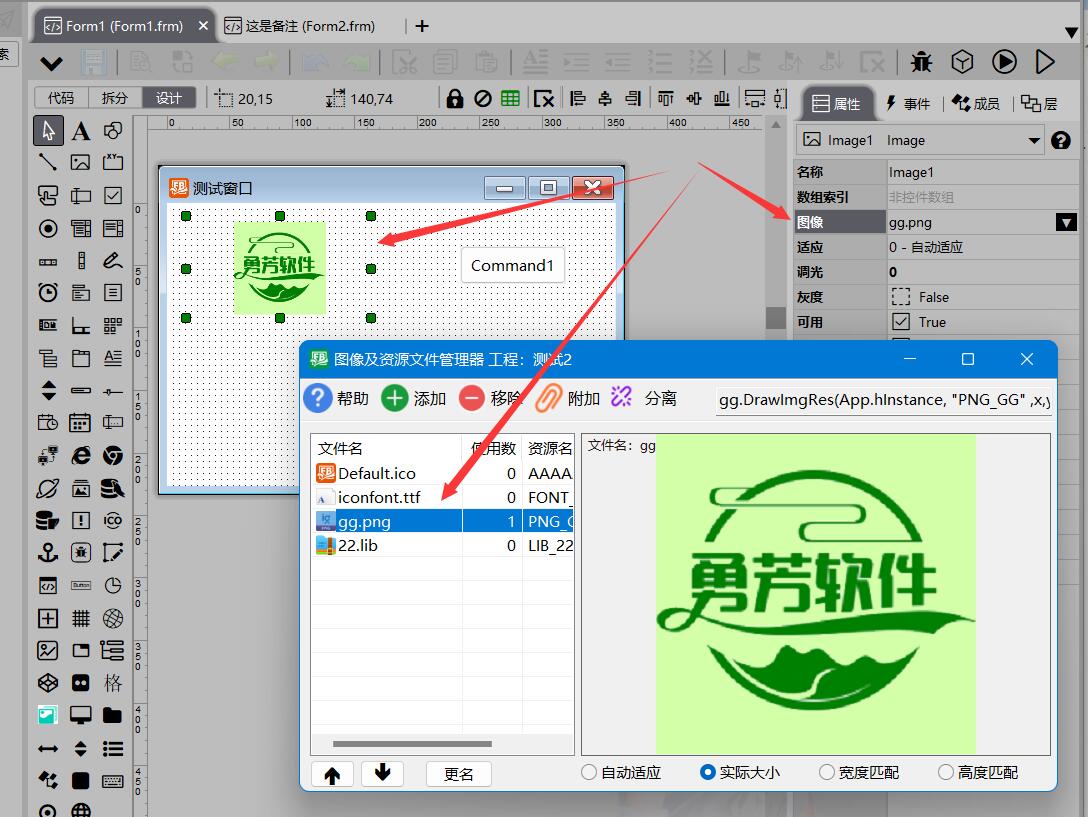Switch to the Form2.frm tab
This screenshot has height=817, width=1088.
point(300,26)
